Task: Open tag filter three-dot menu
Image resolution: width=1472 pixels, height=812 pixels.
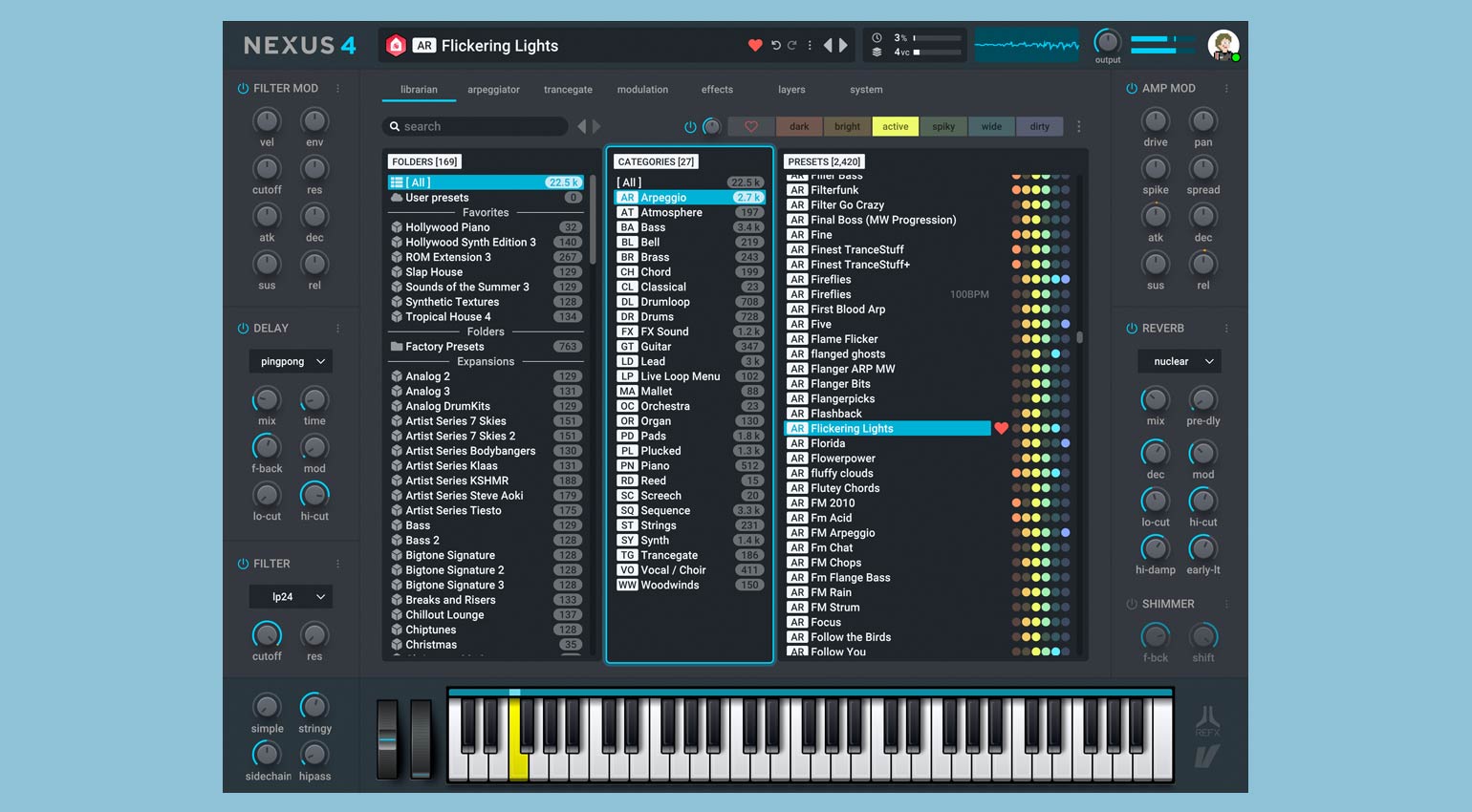Action: tap(1079, 126)
